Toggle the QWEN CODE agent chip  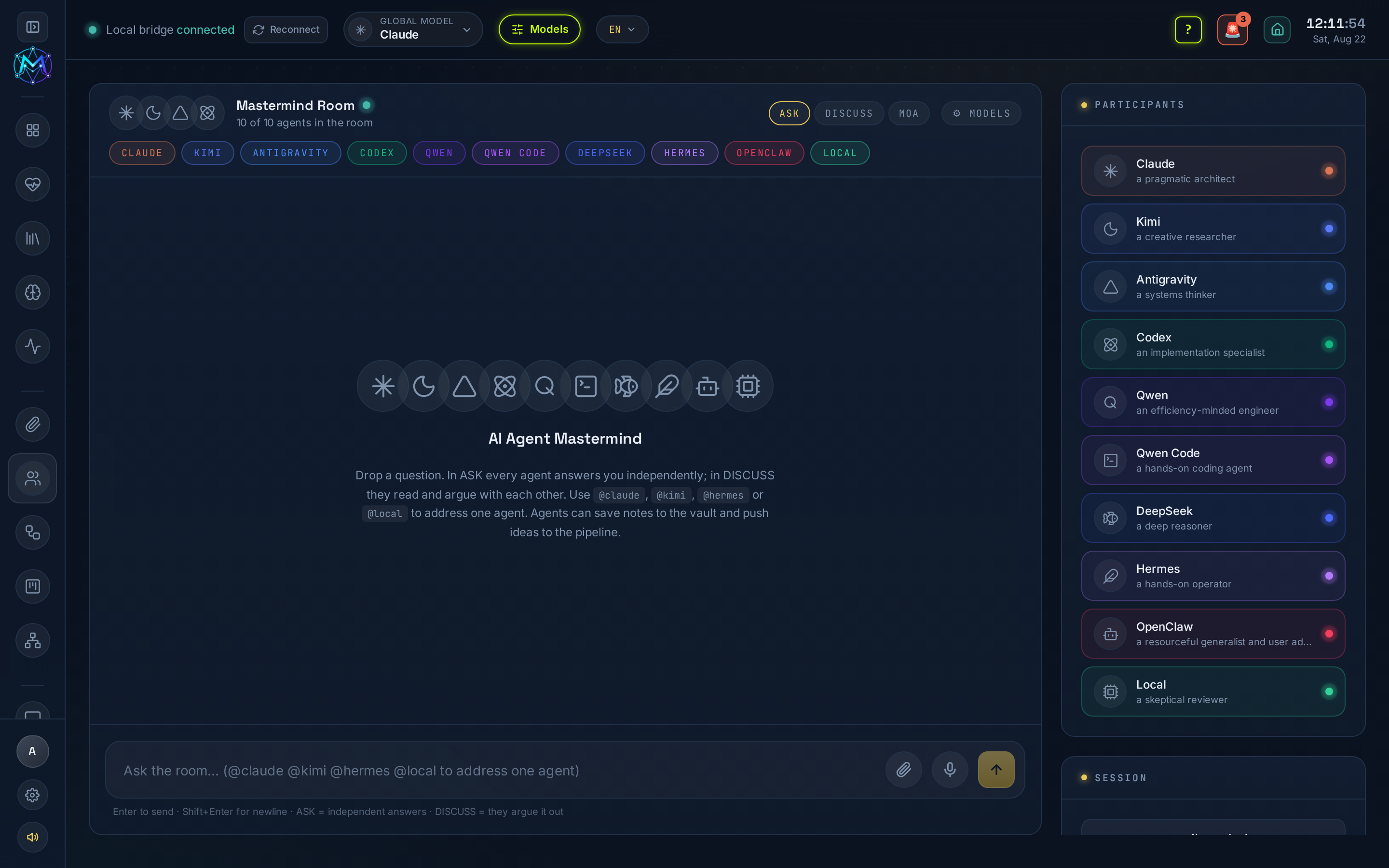[515, 153]
